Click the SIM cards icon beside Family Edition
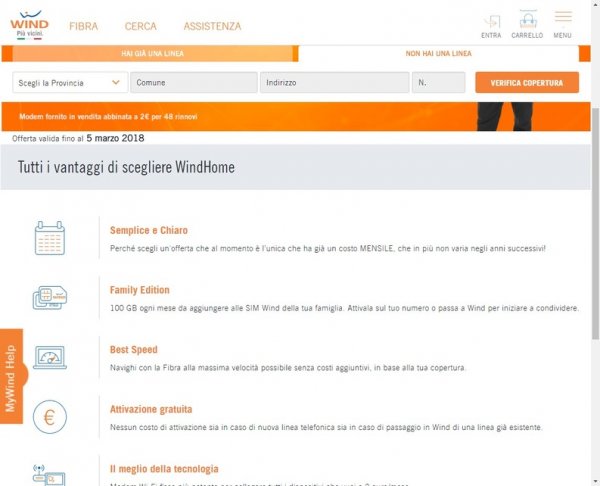The height and width of the screenshot is (486, 600). click(50, 297)
